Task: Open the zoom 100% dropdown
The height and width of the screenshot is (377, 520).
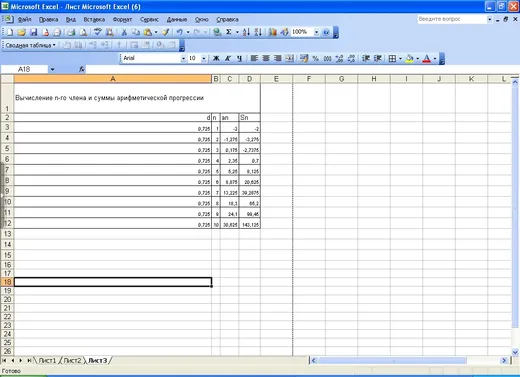Action: click(x=316, y=32)
